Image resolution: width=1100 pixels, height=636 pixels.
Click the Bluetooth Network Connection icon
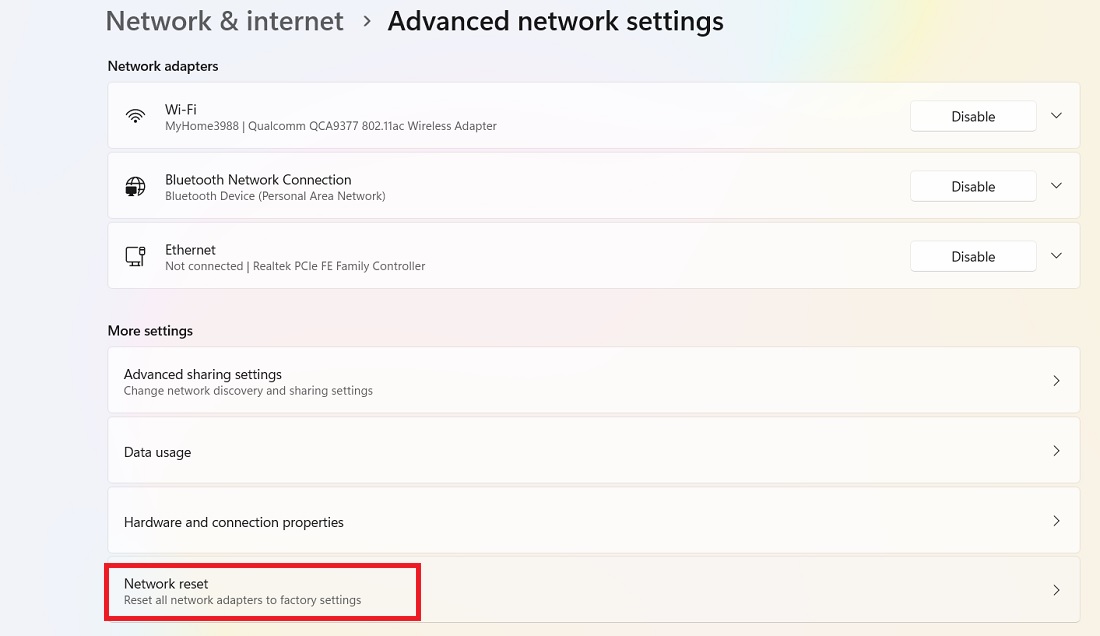coord(135,186)
